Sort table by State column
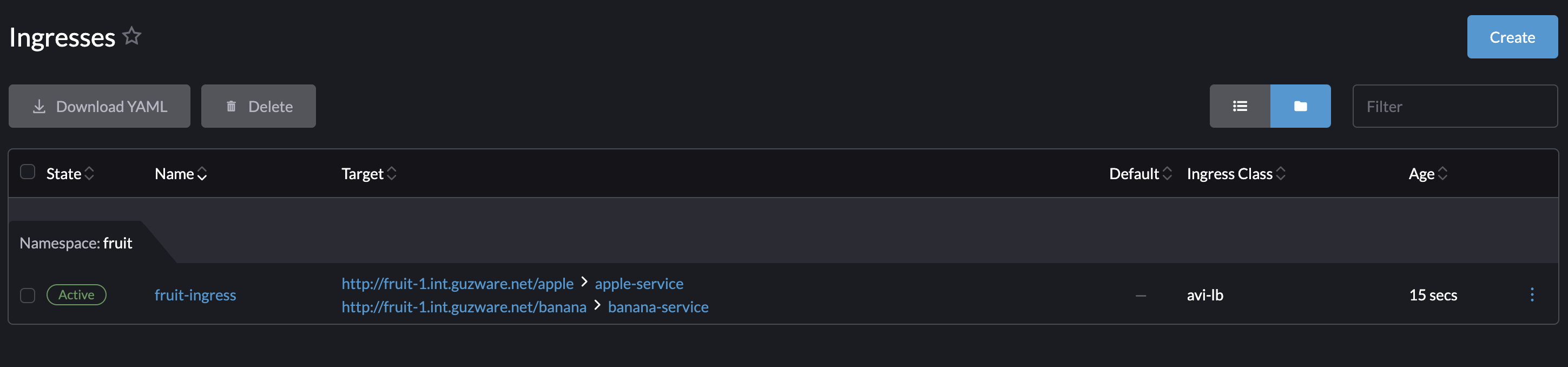The image size is (1568, 367). (70, 174)
